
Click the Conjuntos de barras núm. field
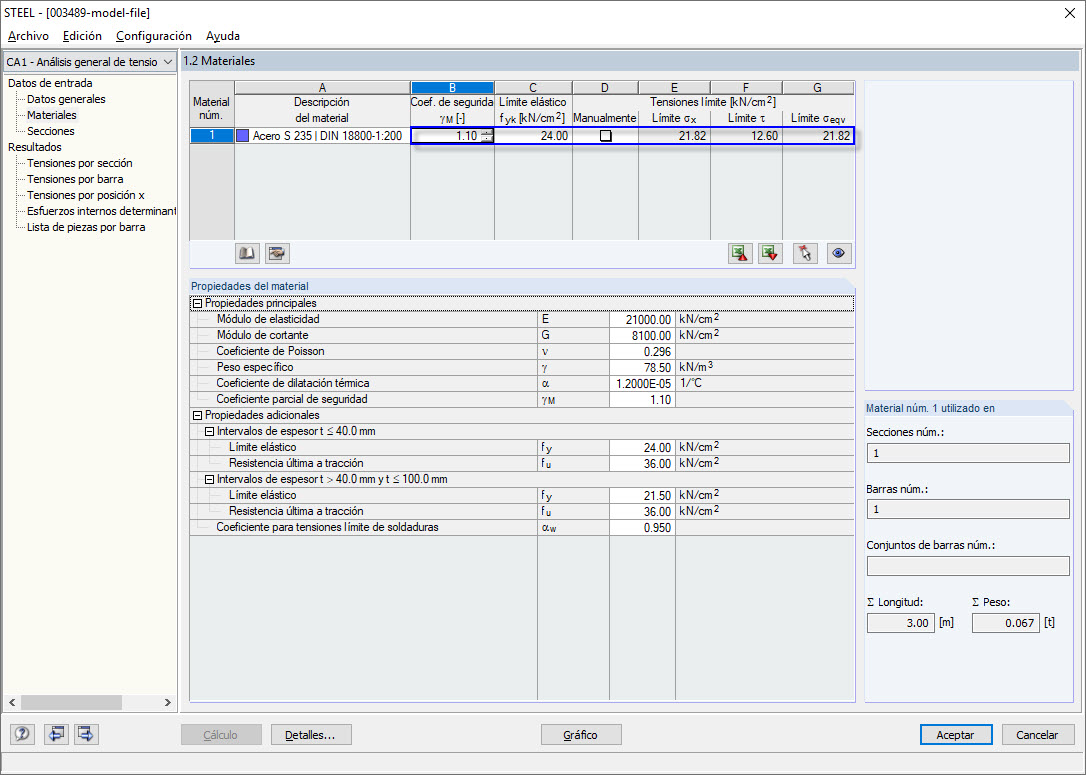tap(968, 566)
